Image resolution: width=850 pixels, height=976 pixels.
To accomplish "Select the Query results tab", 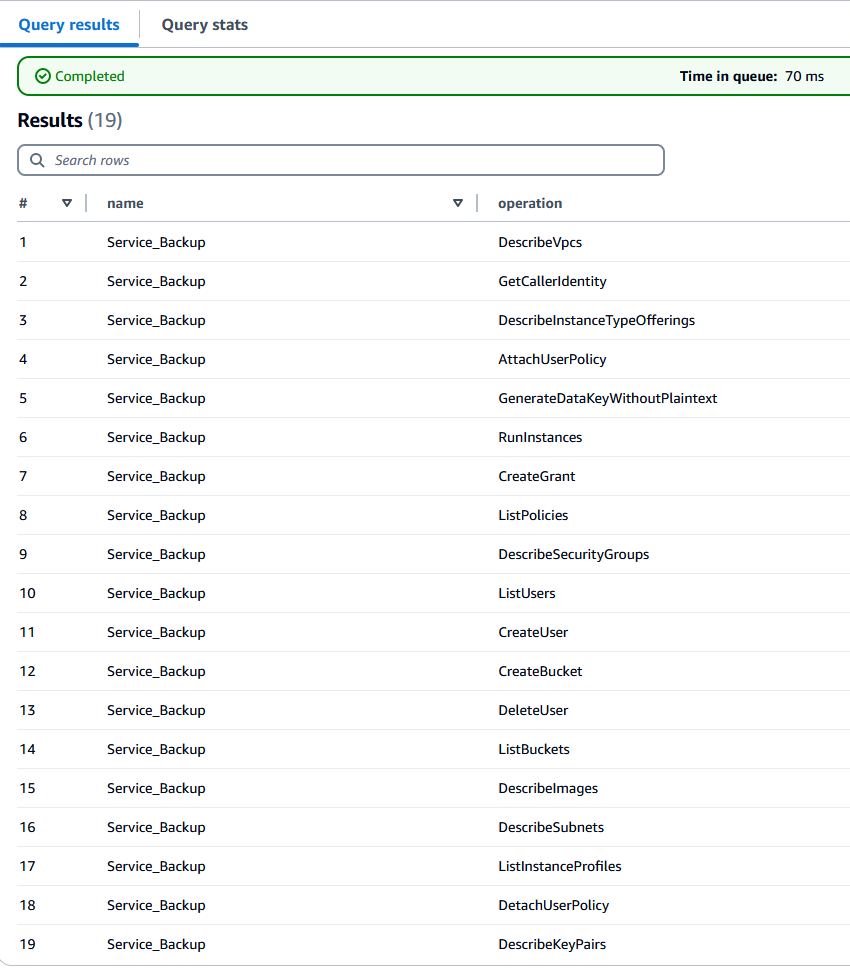I will coord(68,24).
